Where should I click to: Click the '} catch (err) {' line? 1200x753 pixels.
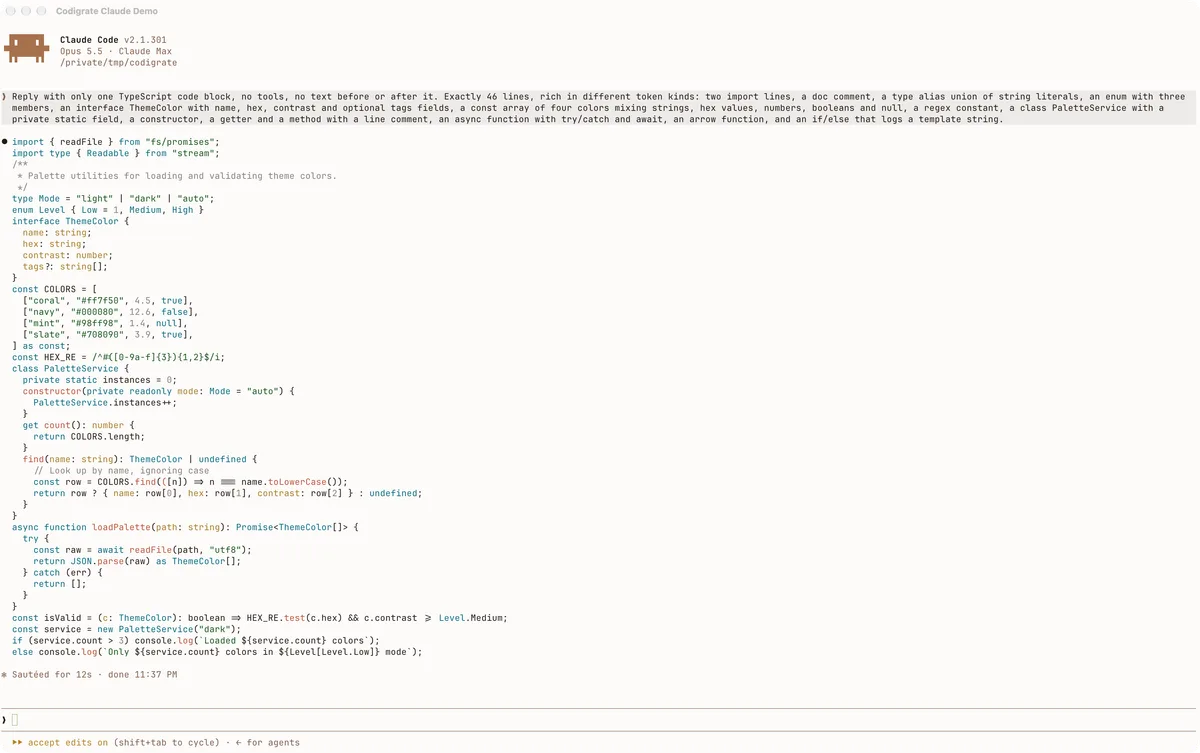point(63,572)
